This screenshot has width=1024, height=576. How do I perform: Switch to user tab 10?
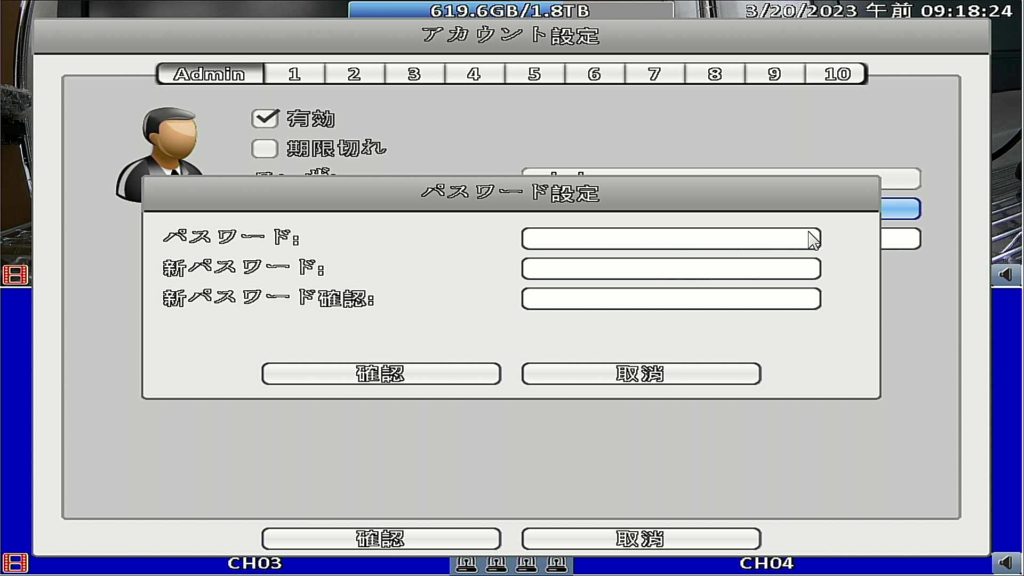pyautogui.click(x=836, y=74)
